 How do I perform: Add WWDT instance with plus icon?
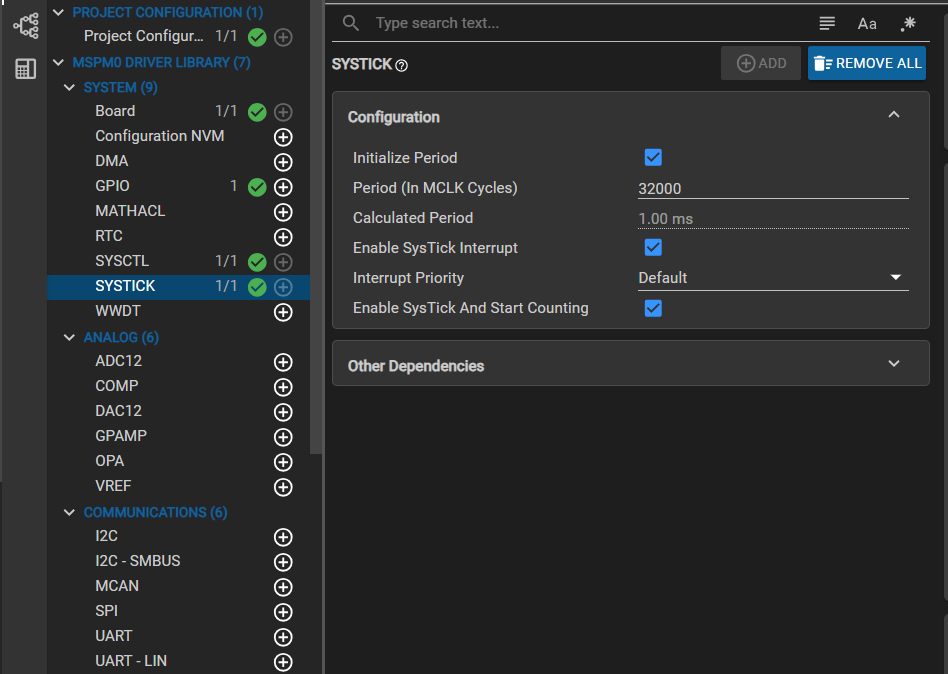tap(283, 312)
